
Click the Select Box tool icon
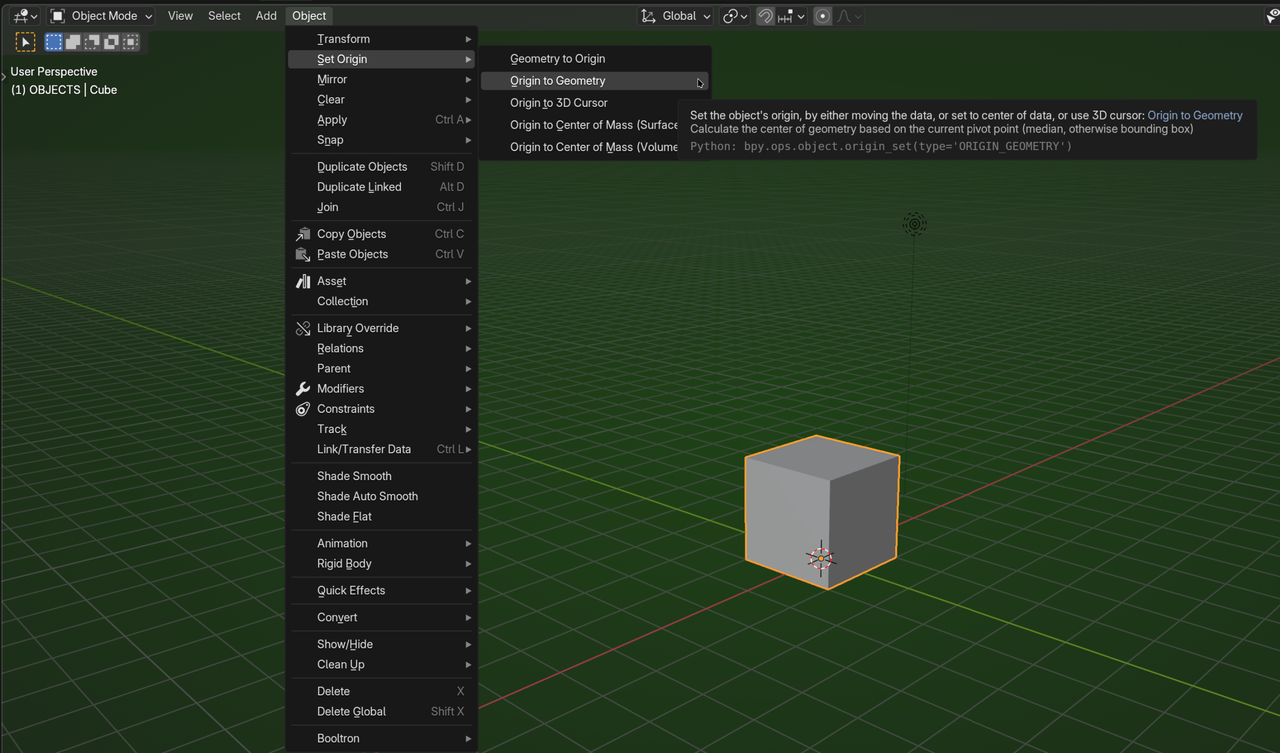[25, 42]
